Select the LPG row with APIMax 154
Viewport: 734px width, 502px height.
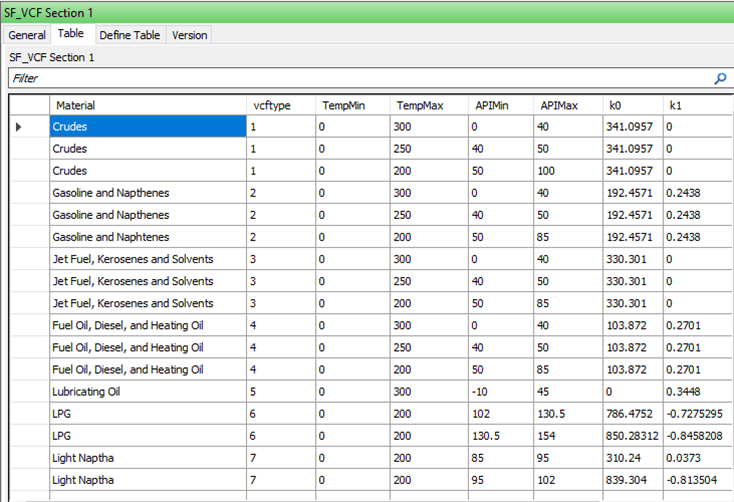click(x=148, y=436)
